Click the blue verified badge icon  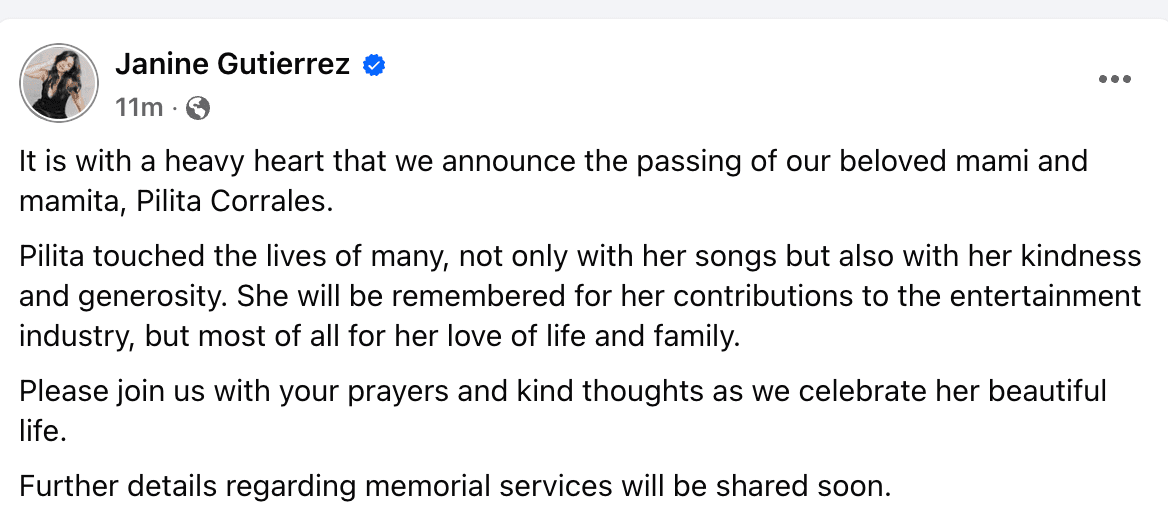tap(374, 66)
